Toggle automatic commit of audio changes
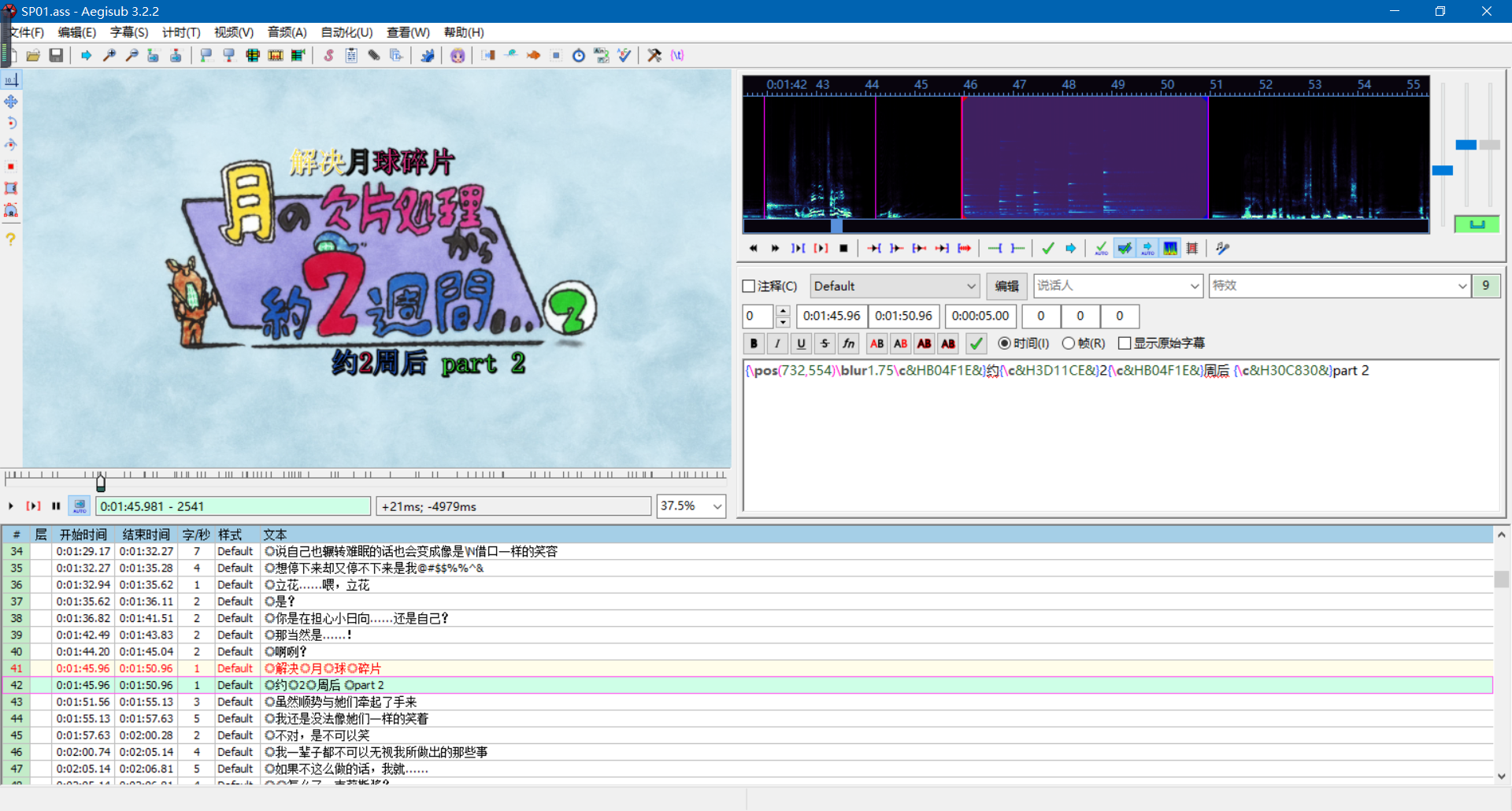Viewport: 1512px width, 811px height. point(1101,248)
